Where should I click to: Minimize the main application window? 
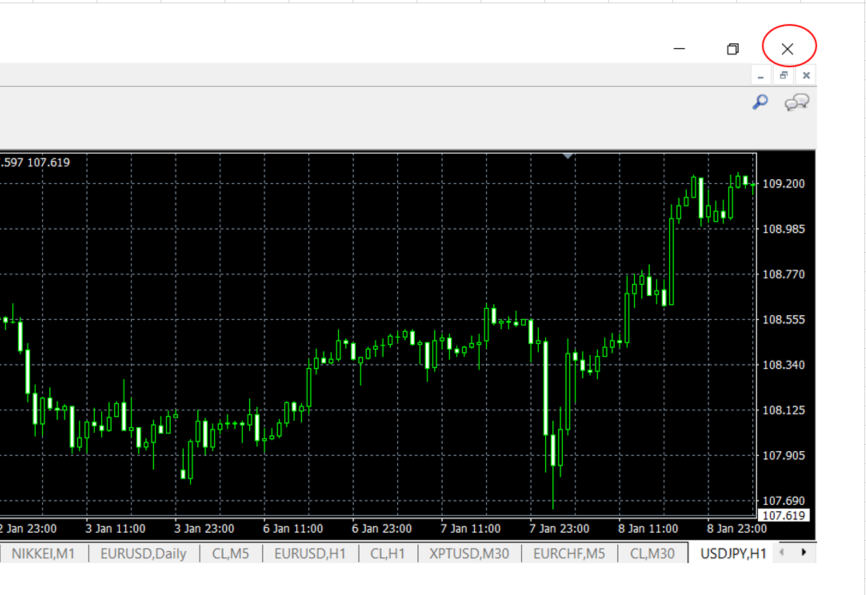click(679, 49)
